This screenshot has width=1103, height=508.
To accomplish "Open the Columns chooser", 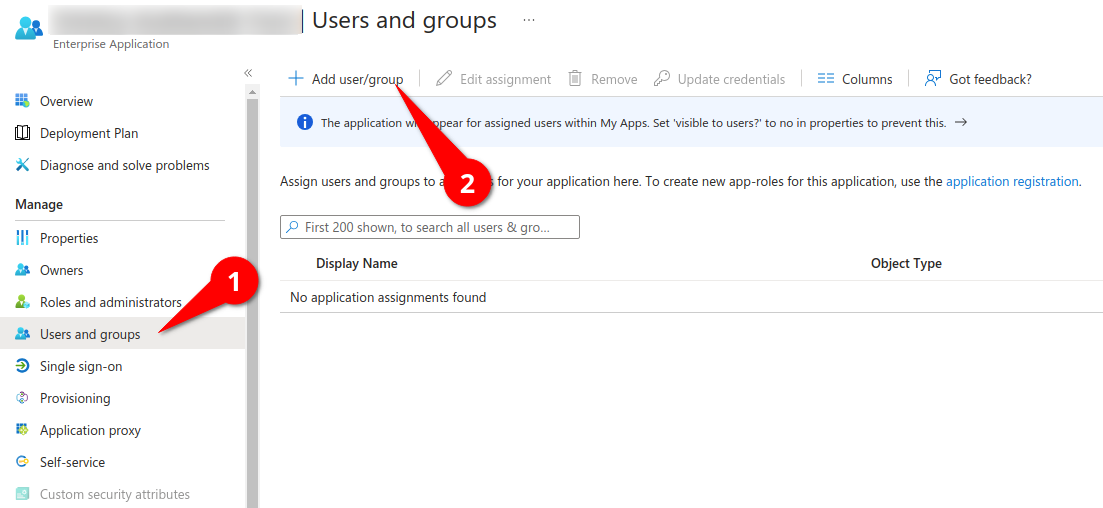I will pyautogui.click(x=854, y=79).
